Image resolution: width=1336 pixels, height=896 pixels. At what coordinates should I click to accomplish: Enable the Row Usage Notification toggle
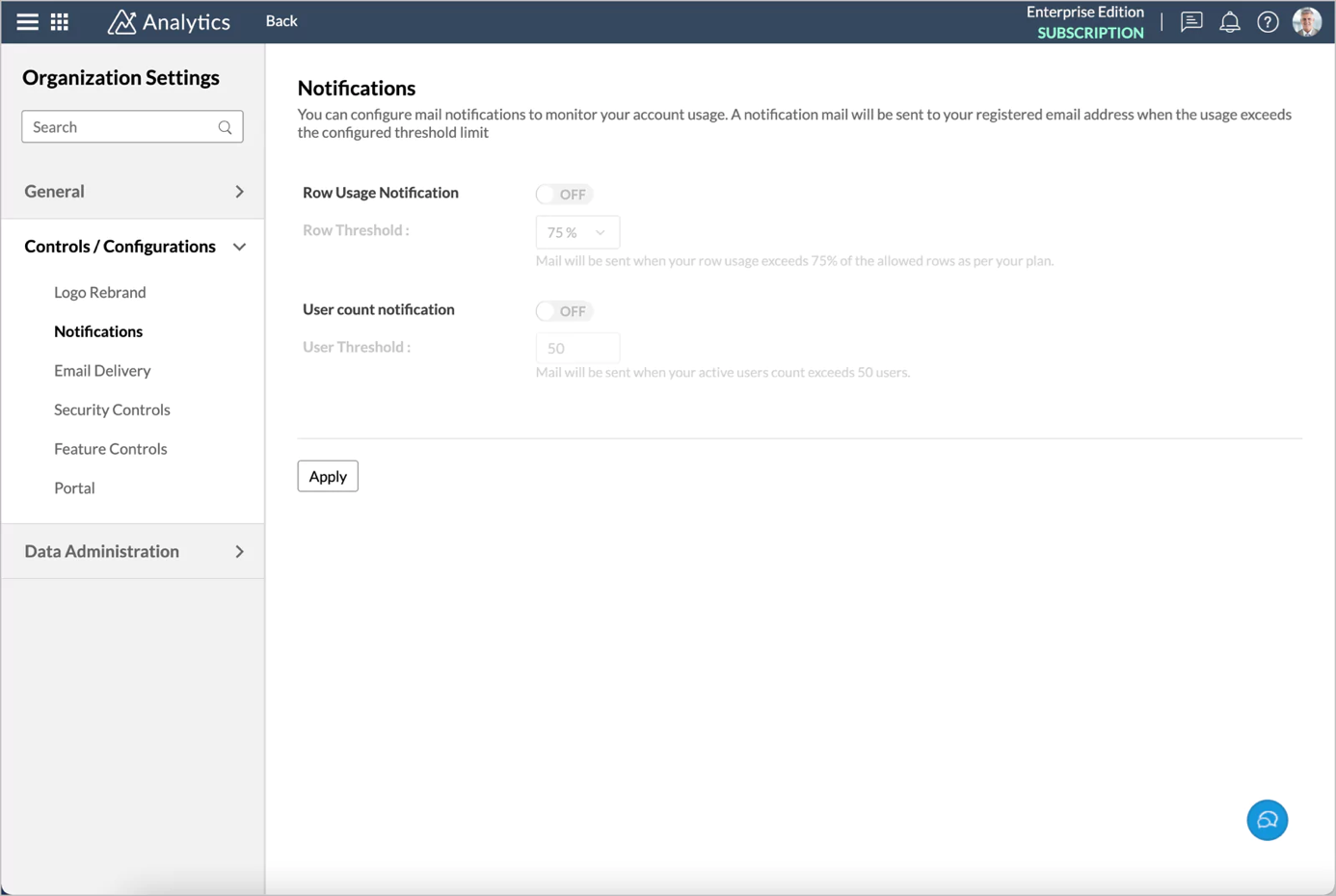[x=564, y=195]
